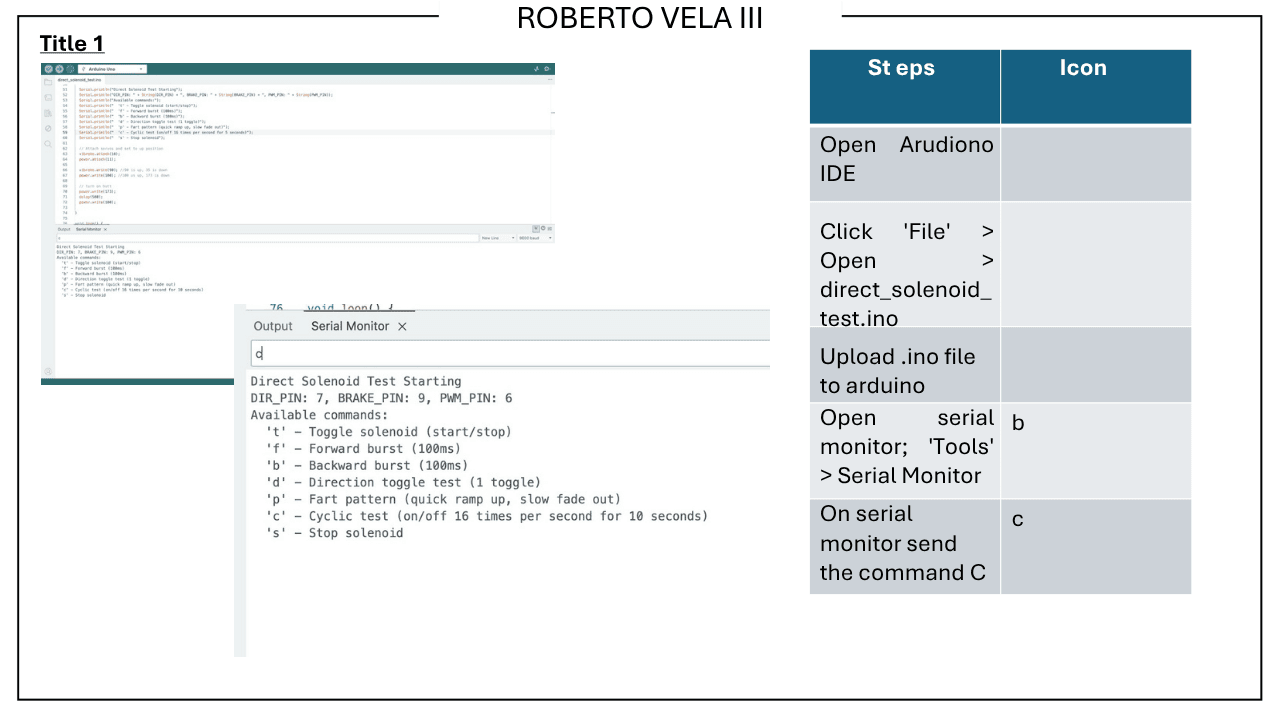The image size is (1280, 720).
Task: Click the 't' Toggle solenoid line
Action: click(389, 432)
